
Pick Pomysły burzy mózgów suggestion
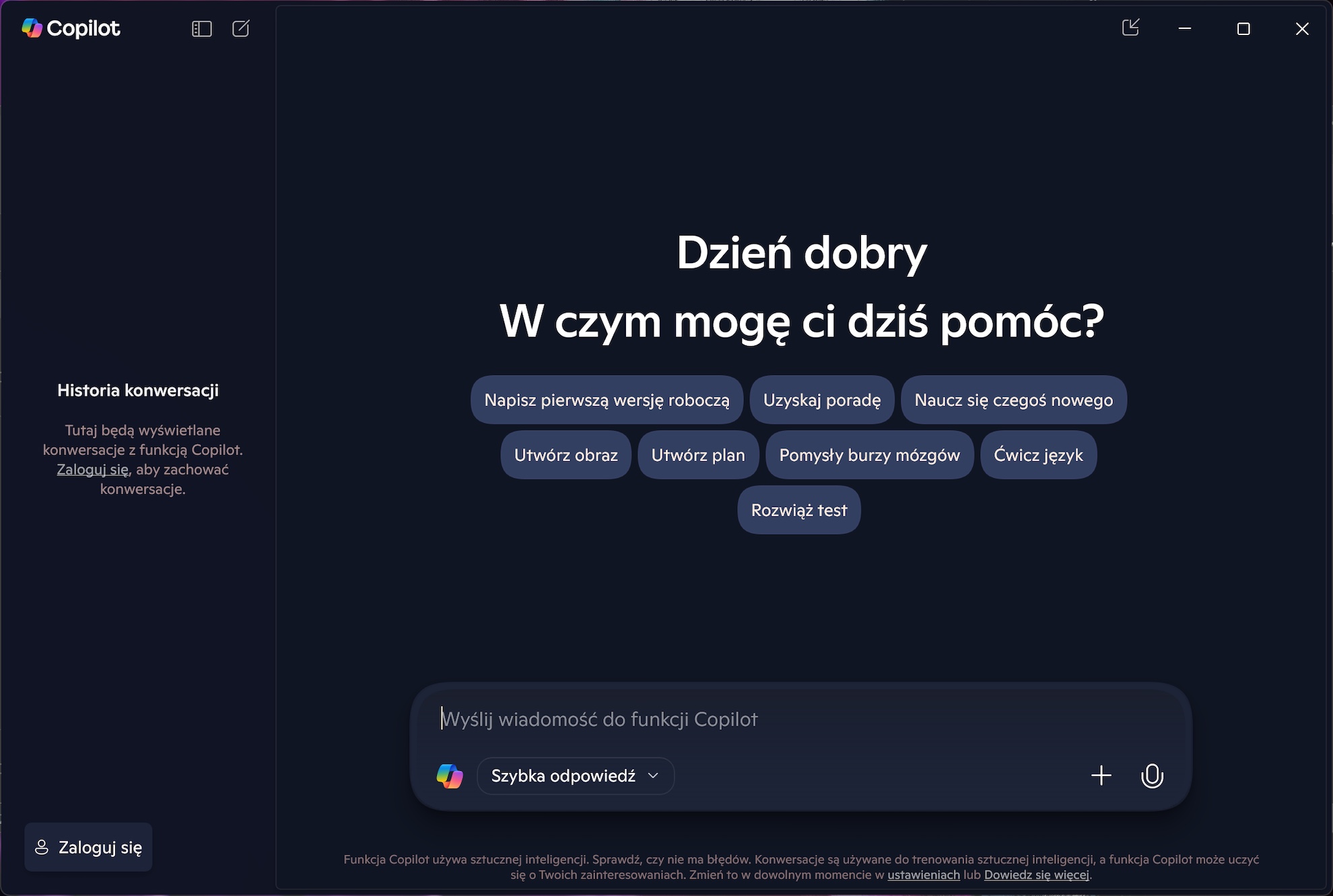click(x=870, y=455)
